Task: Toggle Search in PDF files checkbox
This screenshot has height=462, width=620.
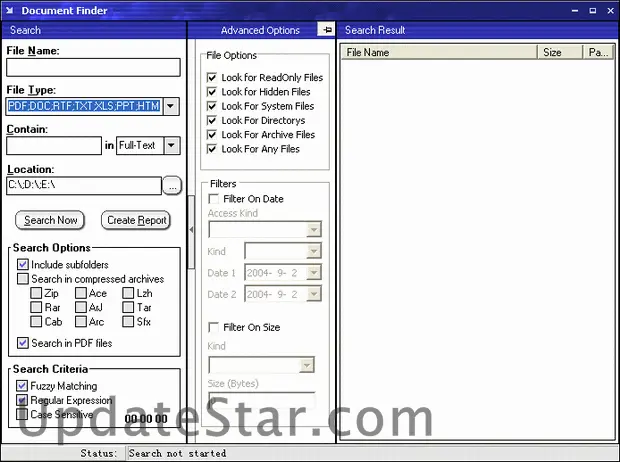Action: coord(23,343)
